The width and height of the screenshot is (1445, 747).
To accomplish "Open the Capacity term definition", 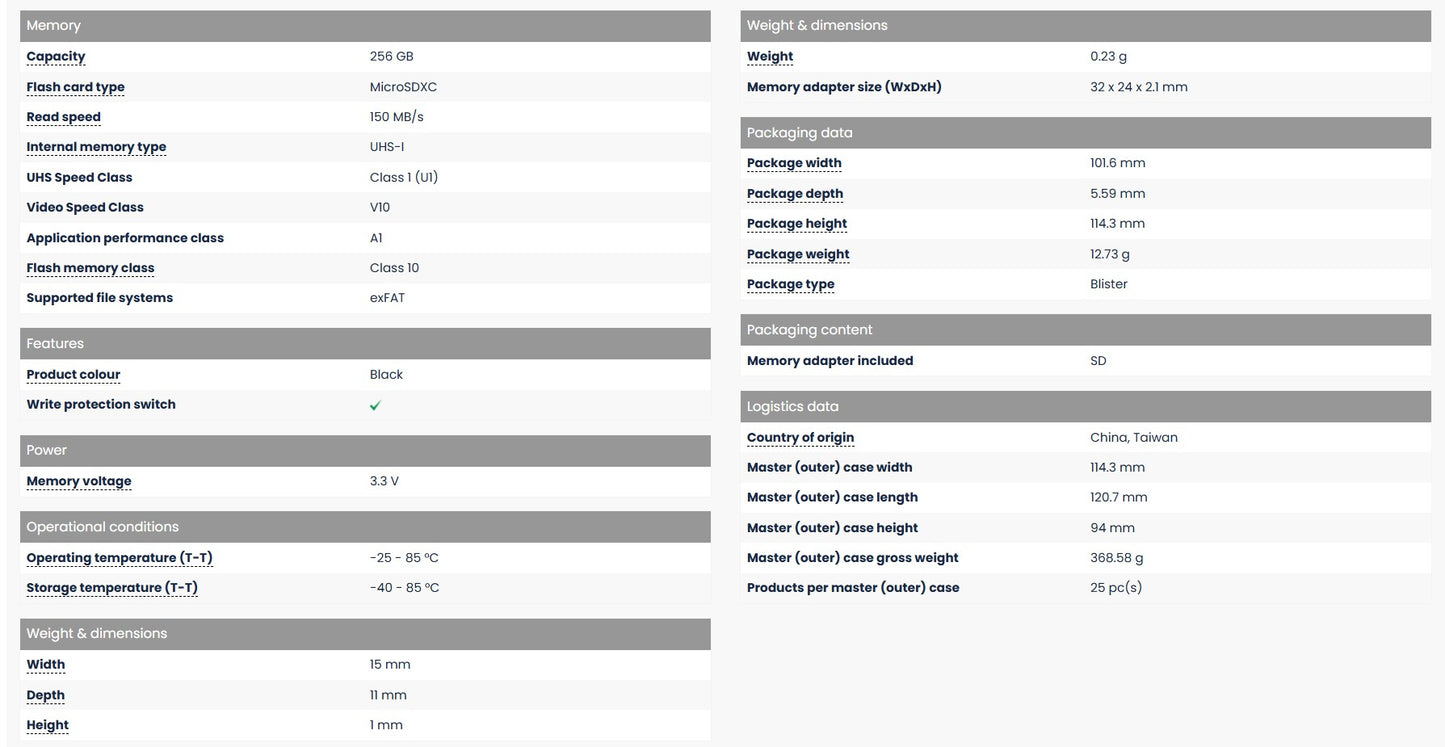I will [x=56, y=57].
